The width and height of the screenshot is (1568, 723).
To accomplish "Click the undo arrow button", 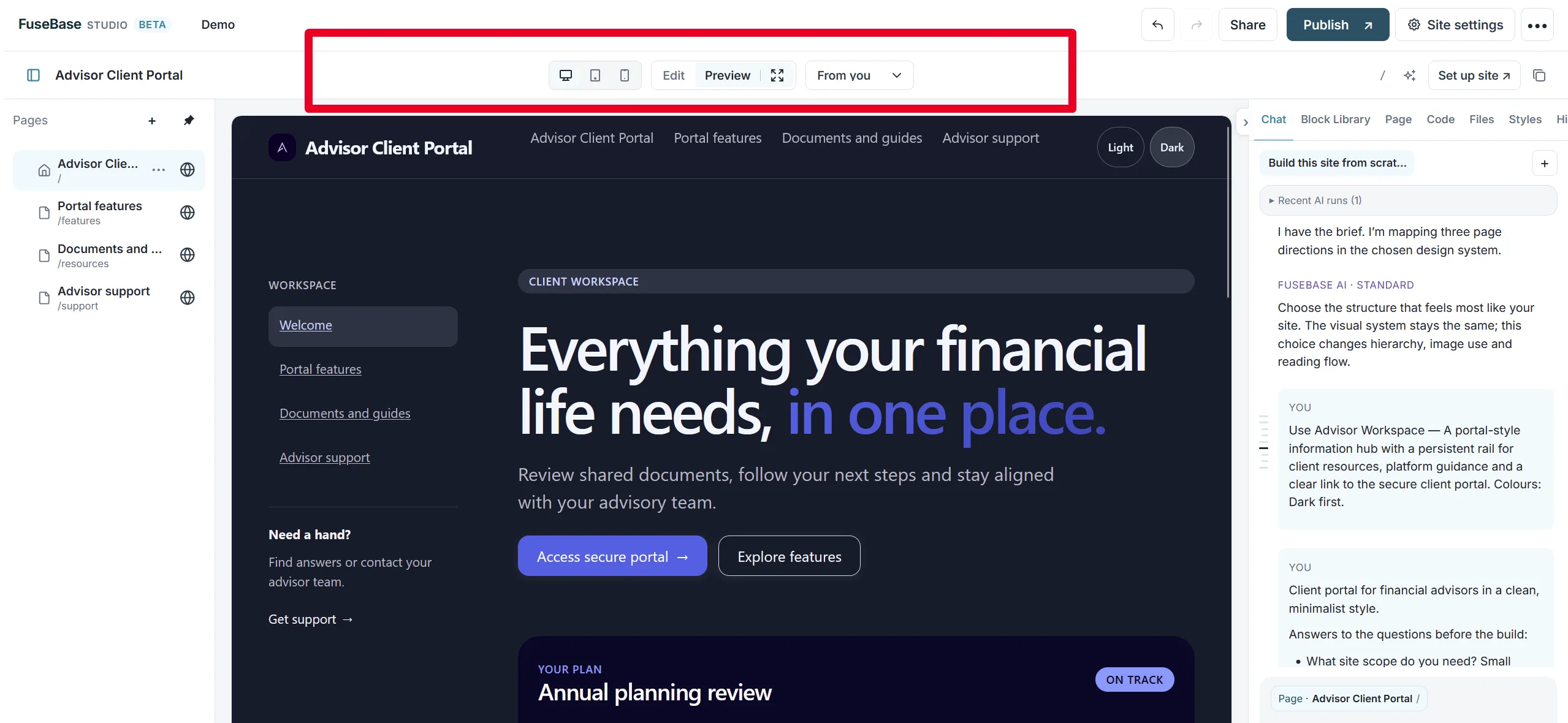I will pyautogui.click(x=1158, y=25).
